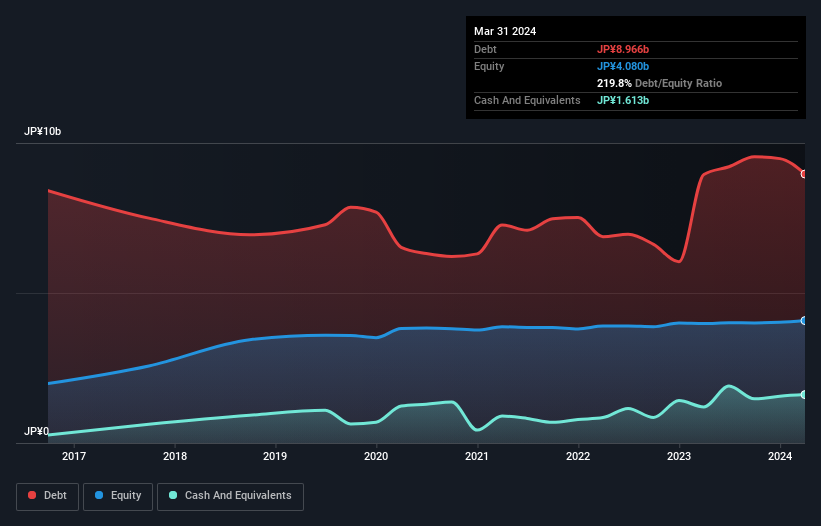The height and width of the screenshot is (526, 821).
Task: Click the JP¥0 y-axis label
Action: pos(37,431)
